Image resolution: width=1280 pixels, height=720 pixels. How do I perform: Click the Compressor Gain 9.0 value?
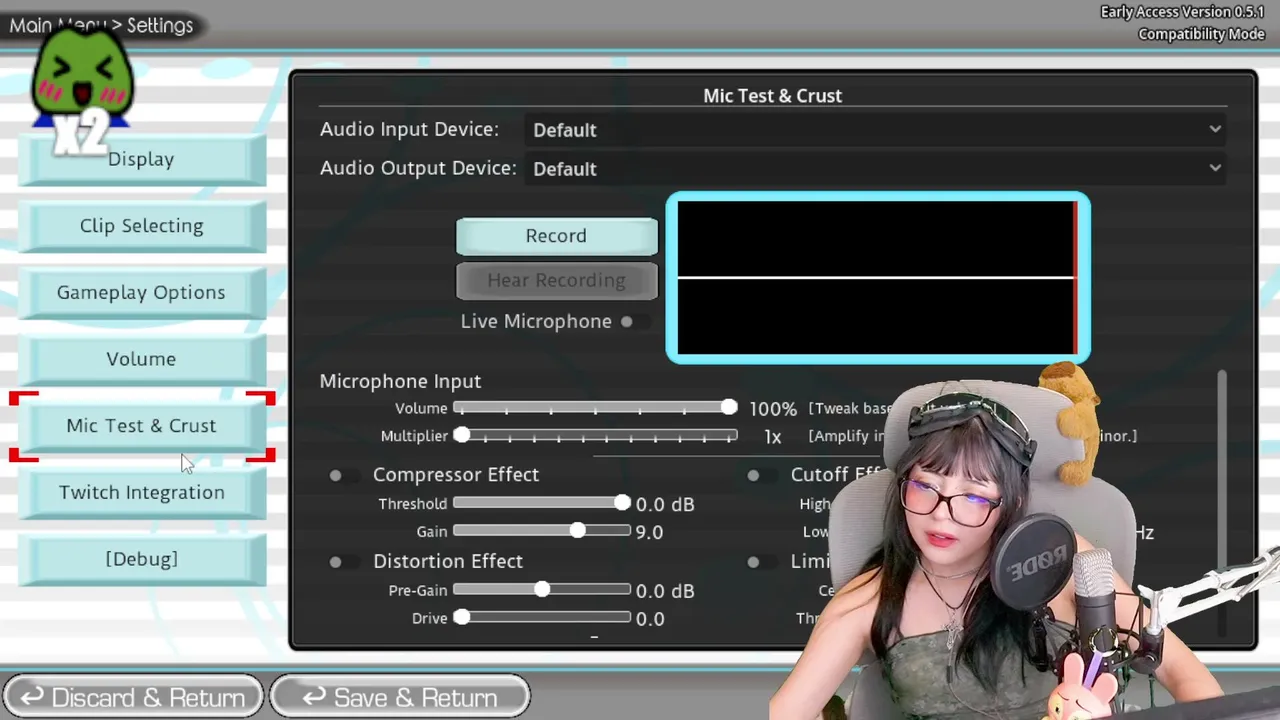point(649,532)
